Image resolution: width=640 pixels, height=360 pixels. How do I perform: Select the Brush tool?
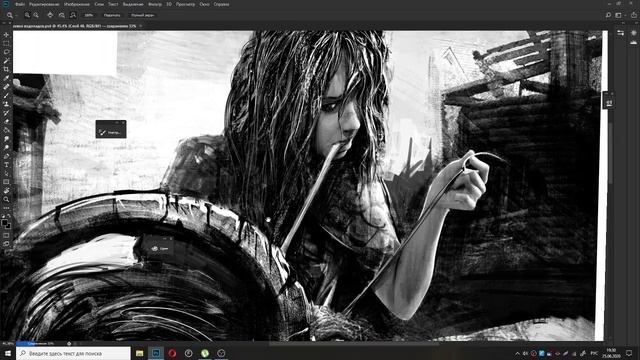tap(6, 95)
